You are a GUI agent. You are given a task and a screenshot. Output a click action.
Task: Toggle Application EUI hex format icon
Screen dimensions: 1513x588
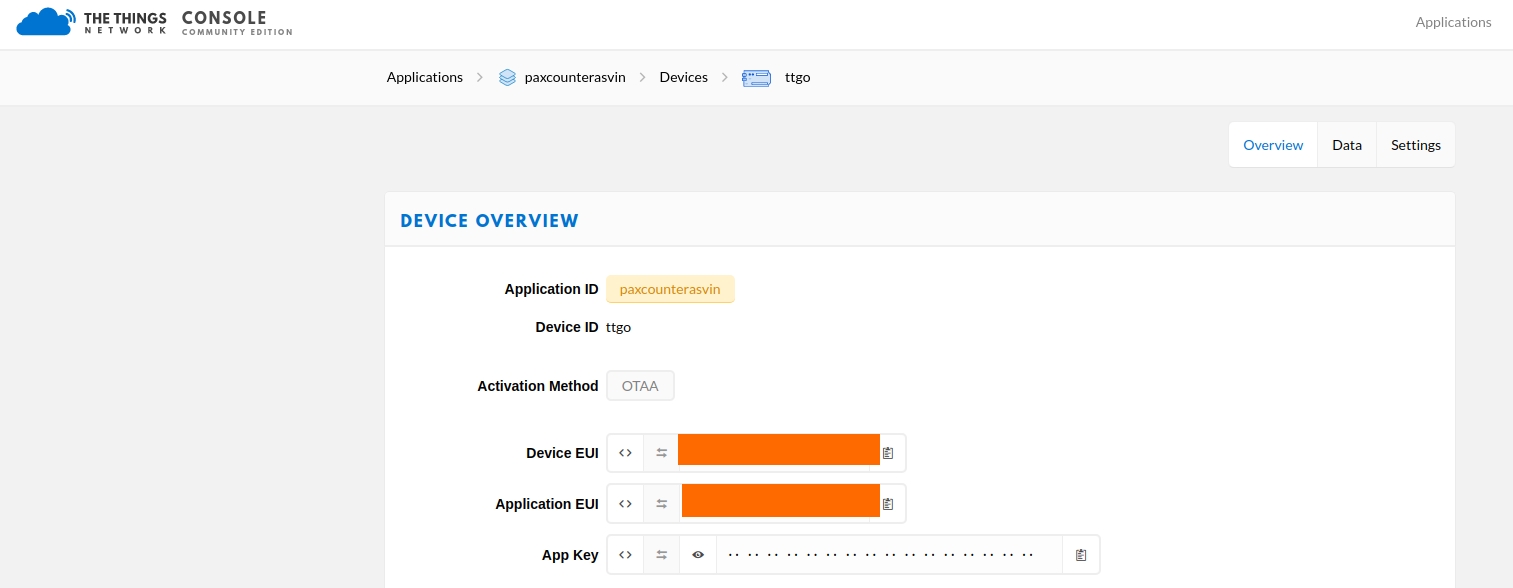click(625, 504)
